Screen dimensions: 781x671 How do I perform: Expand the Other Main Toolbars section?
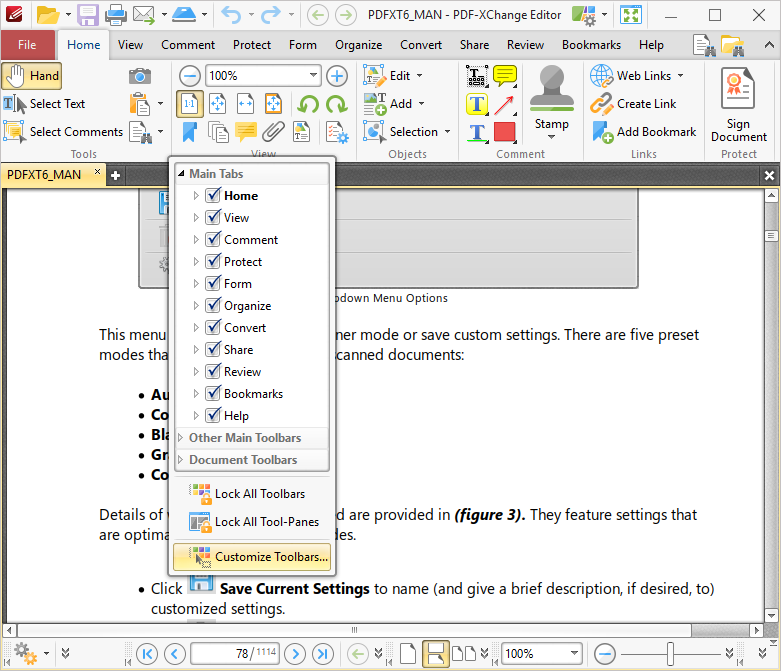coord(245,438)
